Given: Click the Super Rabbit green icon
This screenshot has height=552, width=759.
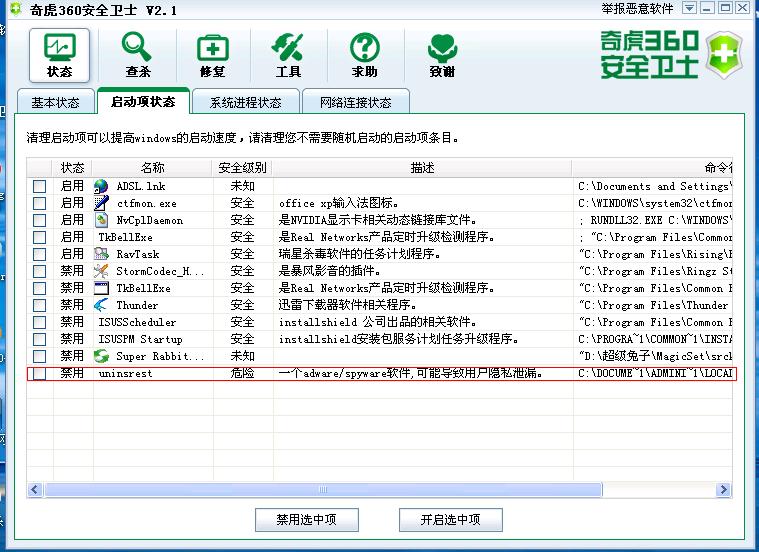Looking at the screenshot, I should 101,356.
